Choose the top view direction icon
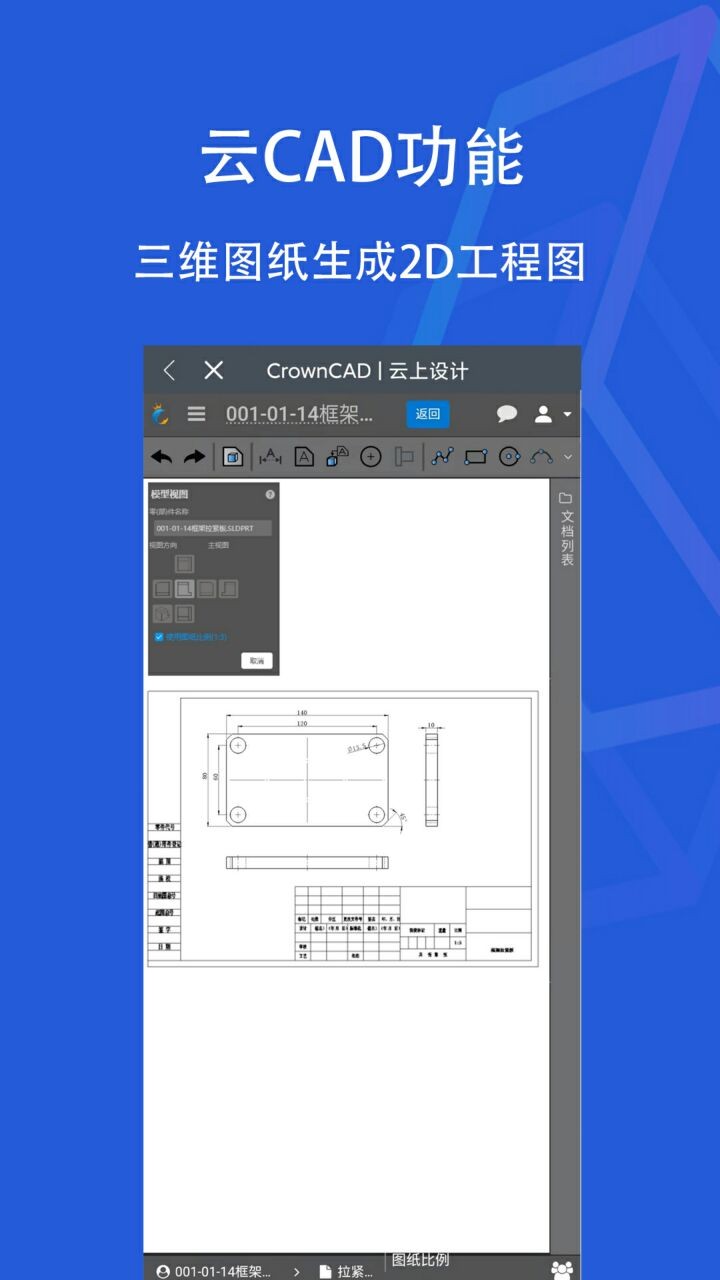 185,564
